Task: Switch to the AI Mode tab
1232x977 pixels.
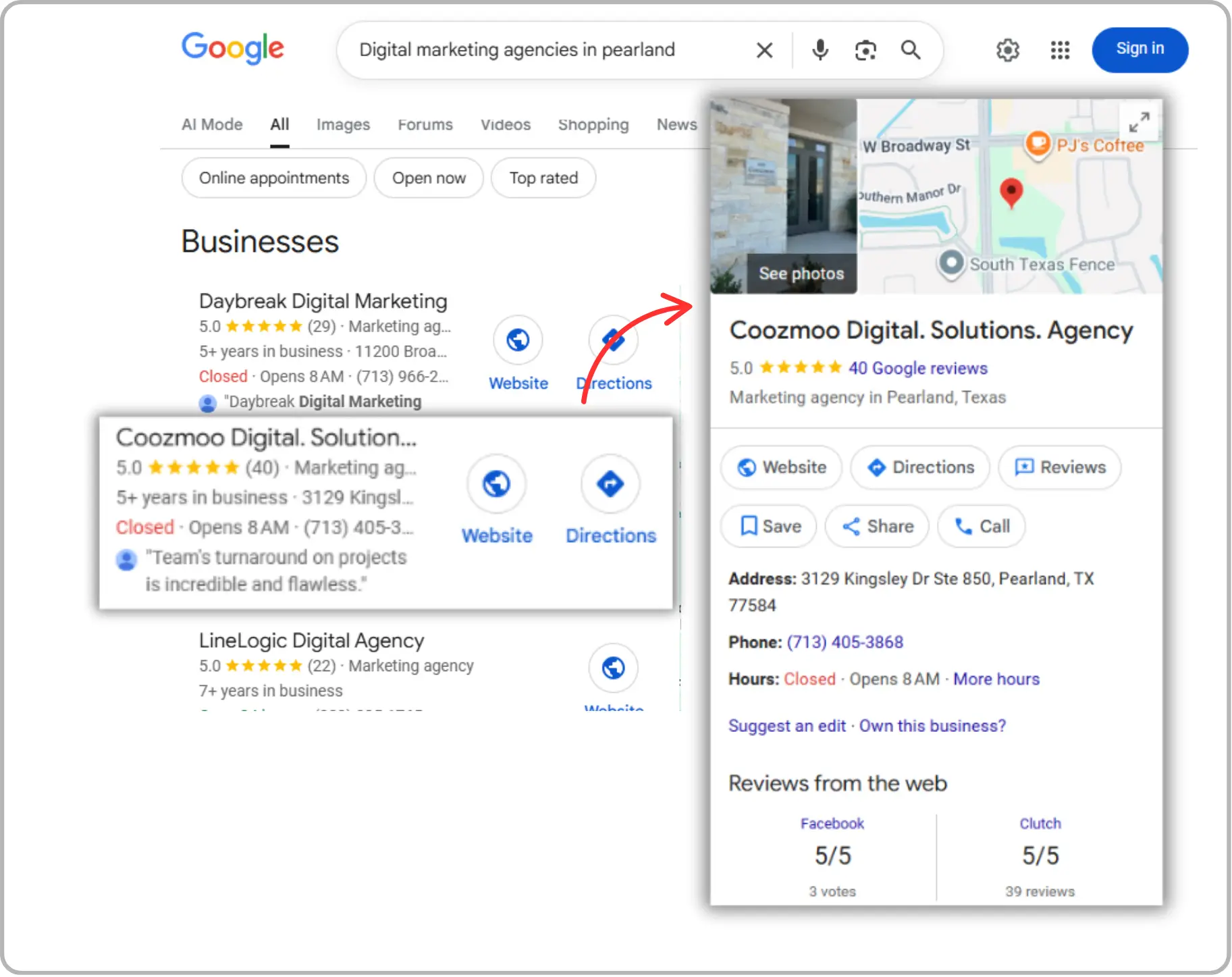Action: (x=212, y=125)
